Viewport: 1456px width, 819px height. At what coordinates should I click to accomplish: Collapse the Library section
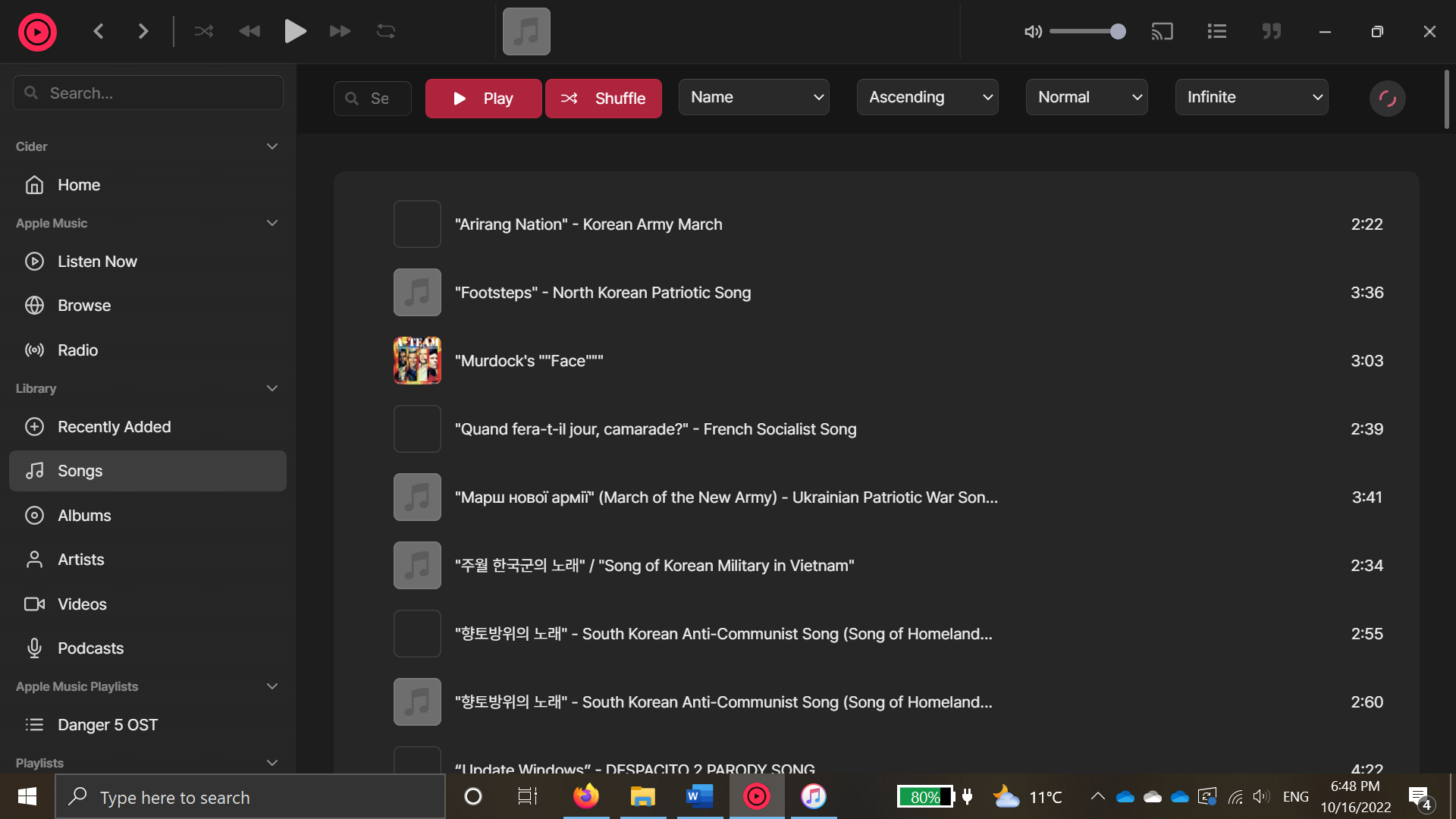272,388
